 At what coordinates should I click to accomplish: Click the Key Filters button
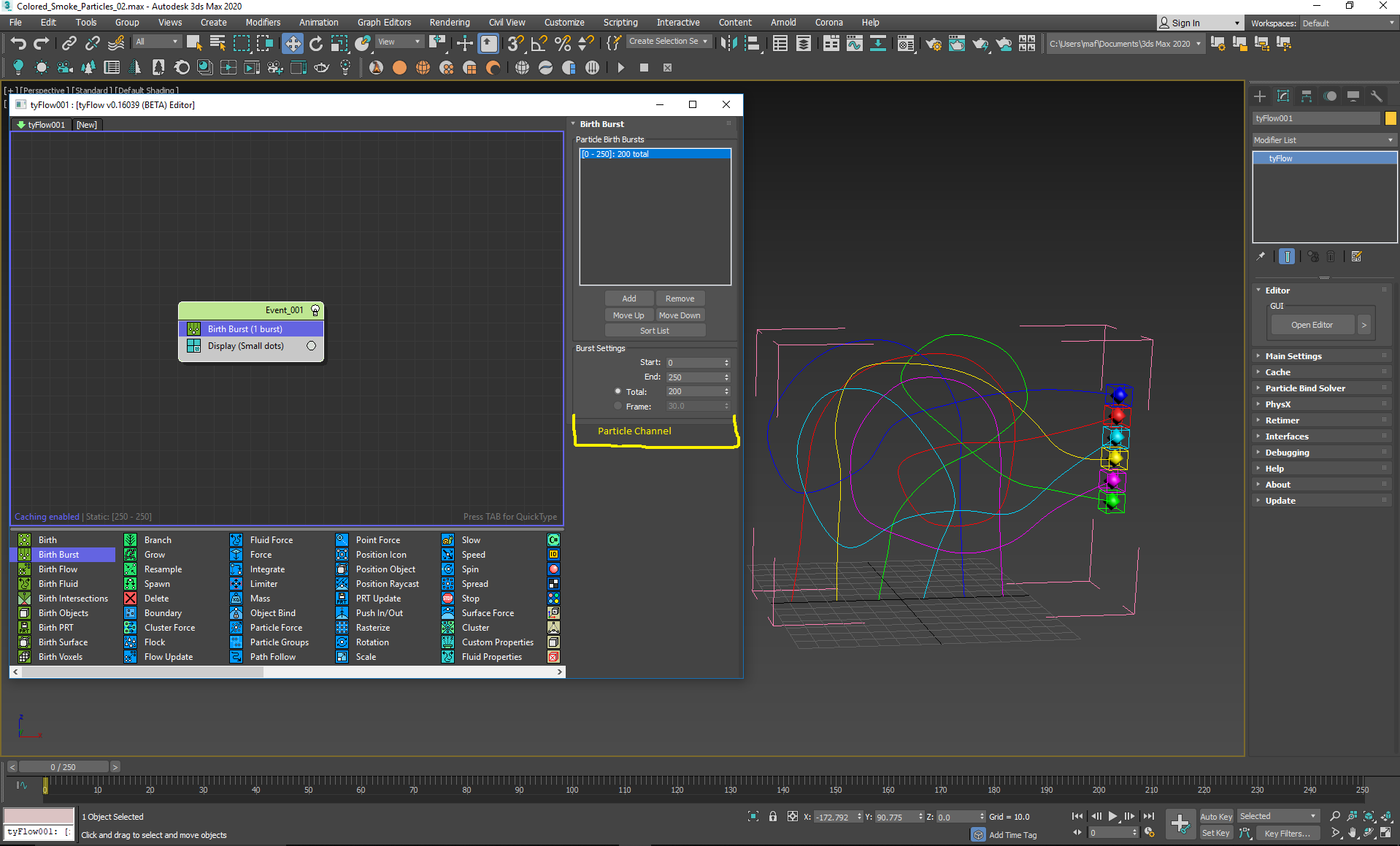(1288, 833)
